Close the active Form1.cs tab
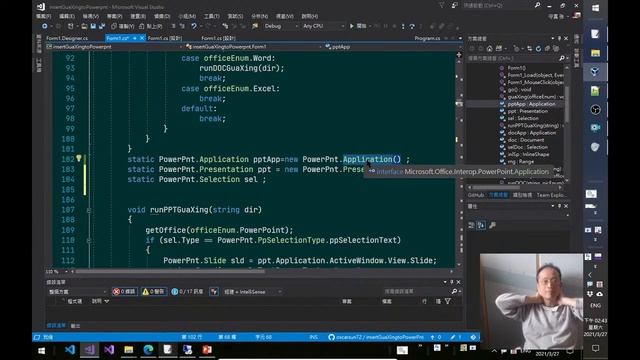Image resolution: width=640 pixels, height=360 pixels. (142, 38)
